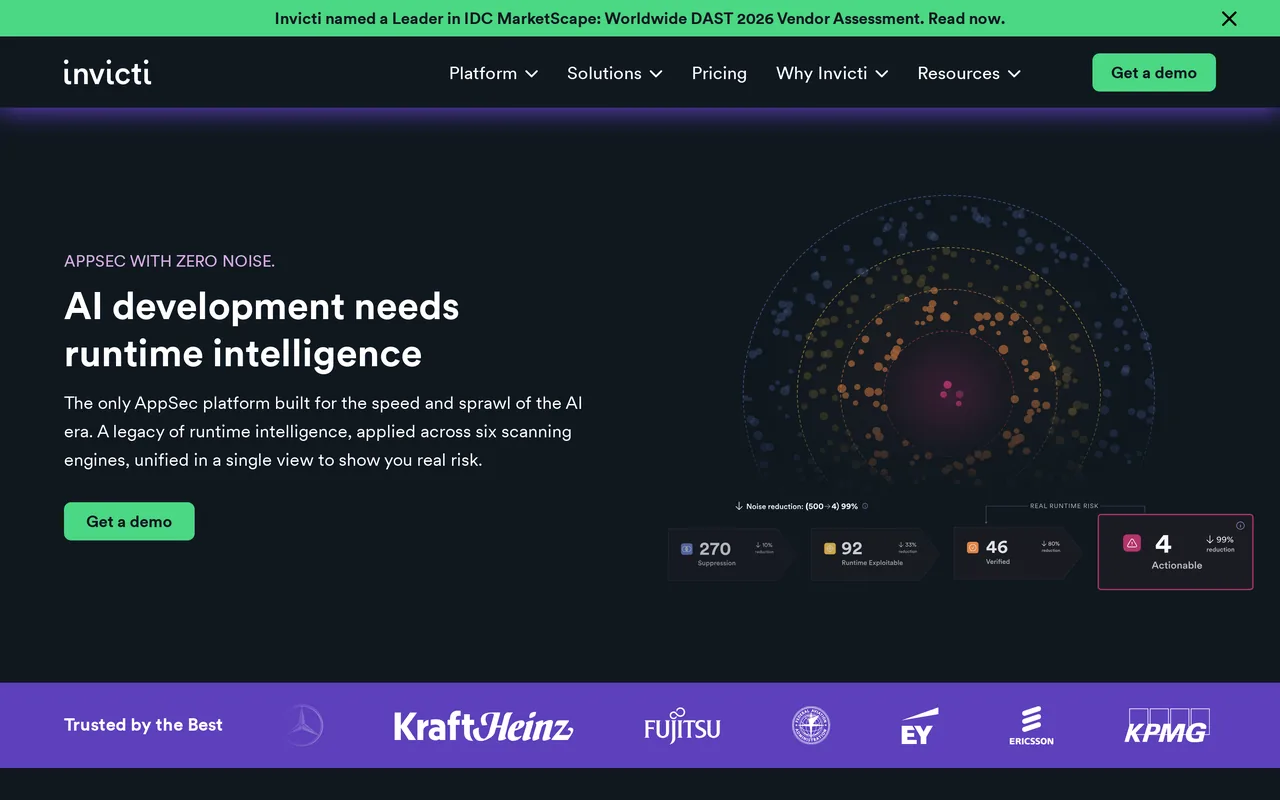Expand the Why Invicti chevron arrow
This screenshot has width=1280, height=800.
point(882,74)
